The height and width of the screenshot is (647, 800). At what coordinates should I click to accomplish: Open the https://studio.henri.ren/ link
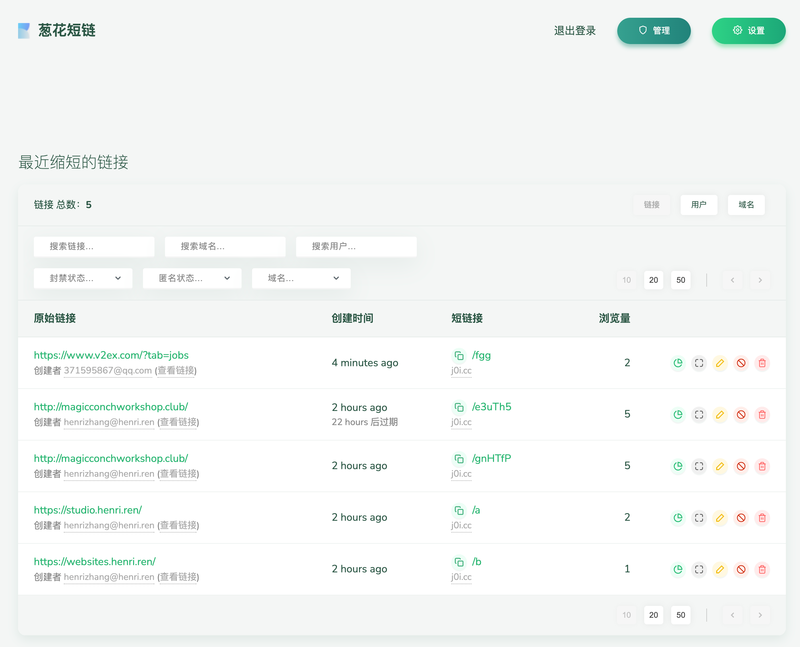88,510
